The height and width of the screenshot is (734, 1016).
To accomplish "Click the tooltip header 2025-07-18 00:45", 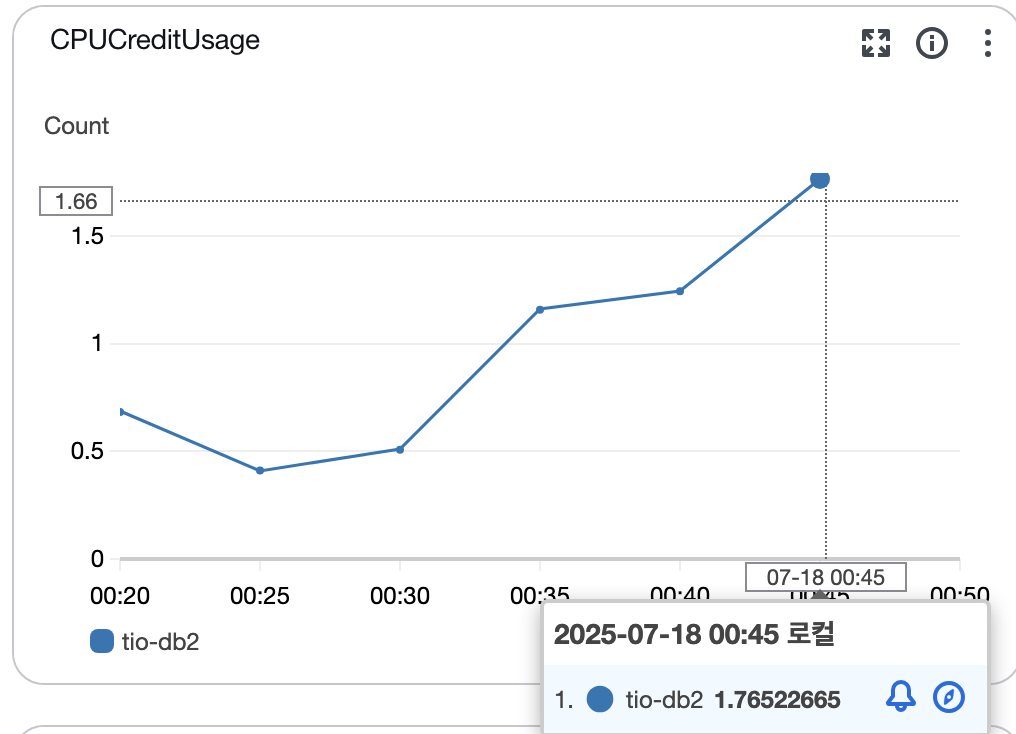I will click(x=694, y=634).
